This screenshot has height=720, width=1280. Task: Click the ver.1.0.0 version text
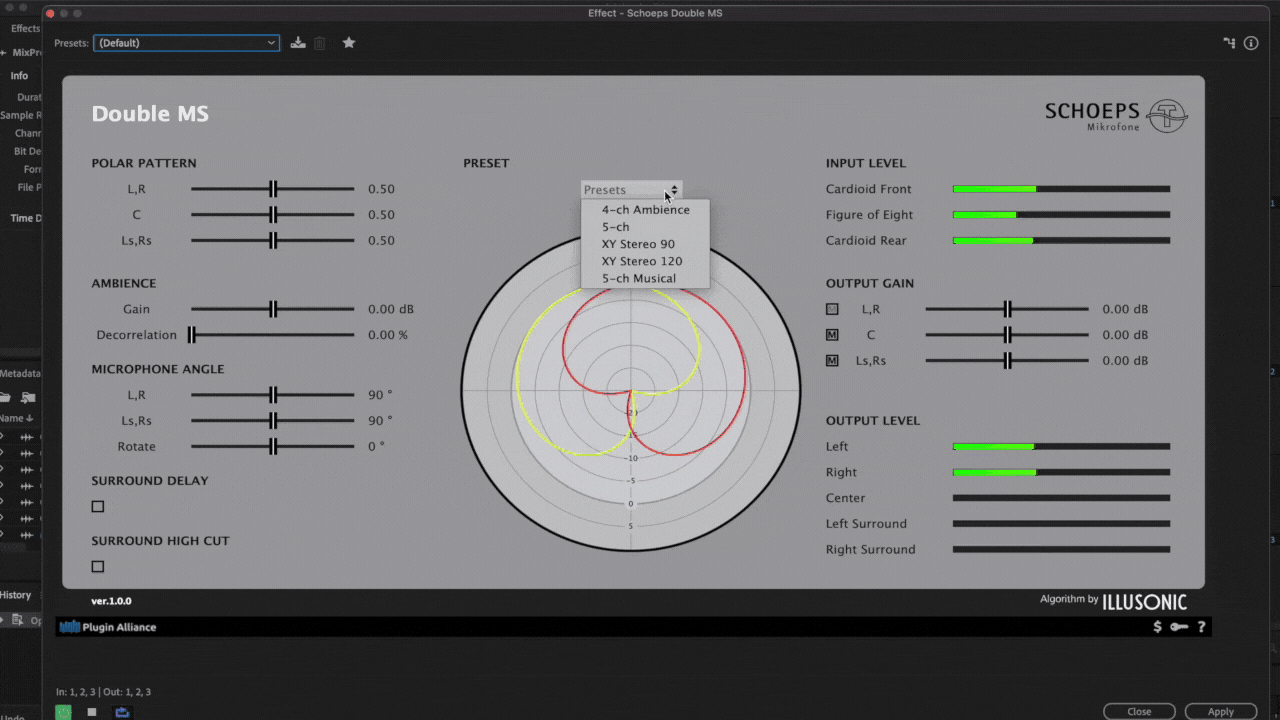(111, 601)
